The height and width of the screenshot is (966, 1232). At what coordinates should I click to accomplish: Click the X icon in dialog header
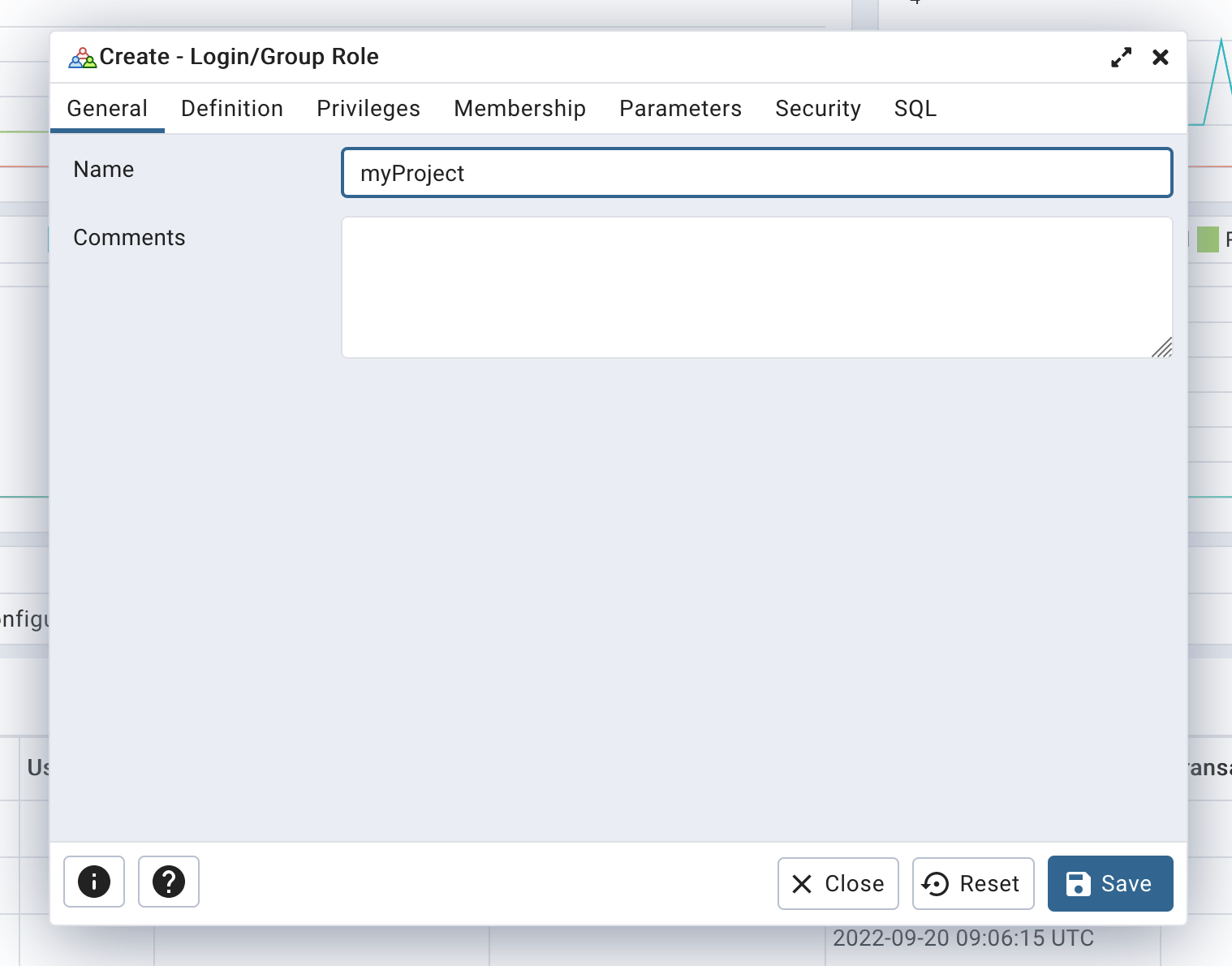point(1160,58)
